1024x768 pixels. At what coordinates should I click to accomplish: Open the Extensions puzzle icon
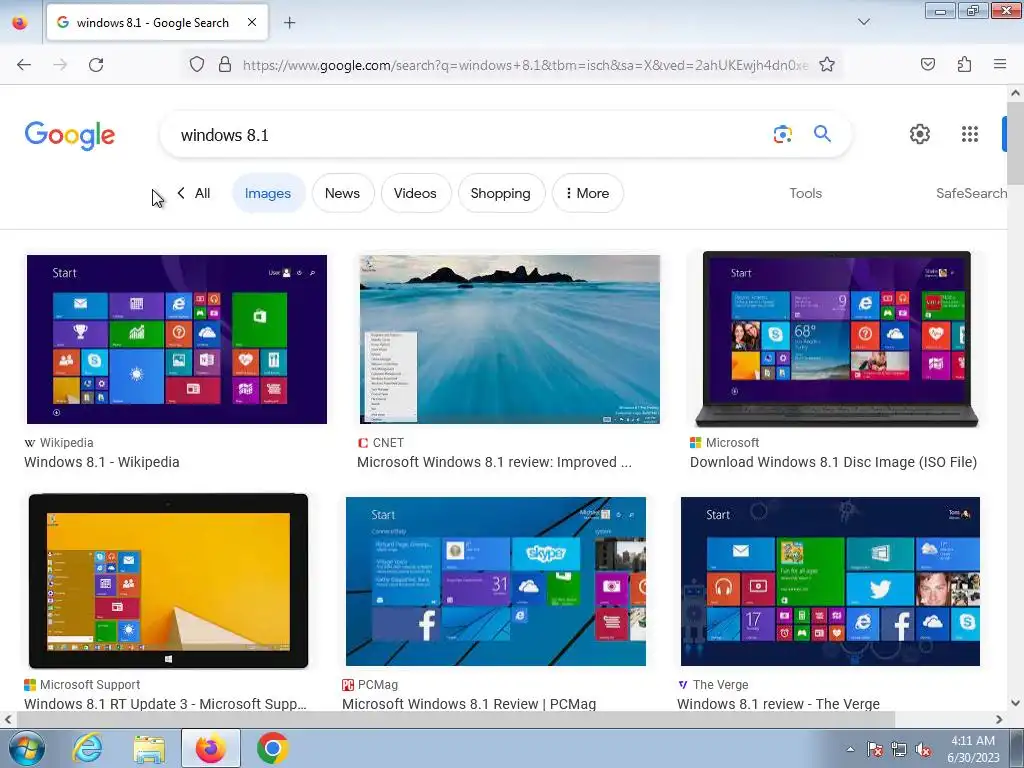964,64
